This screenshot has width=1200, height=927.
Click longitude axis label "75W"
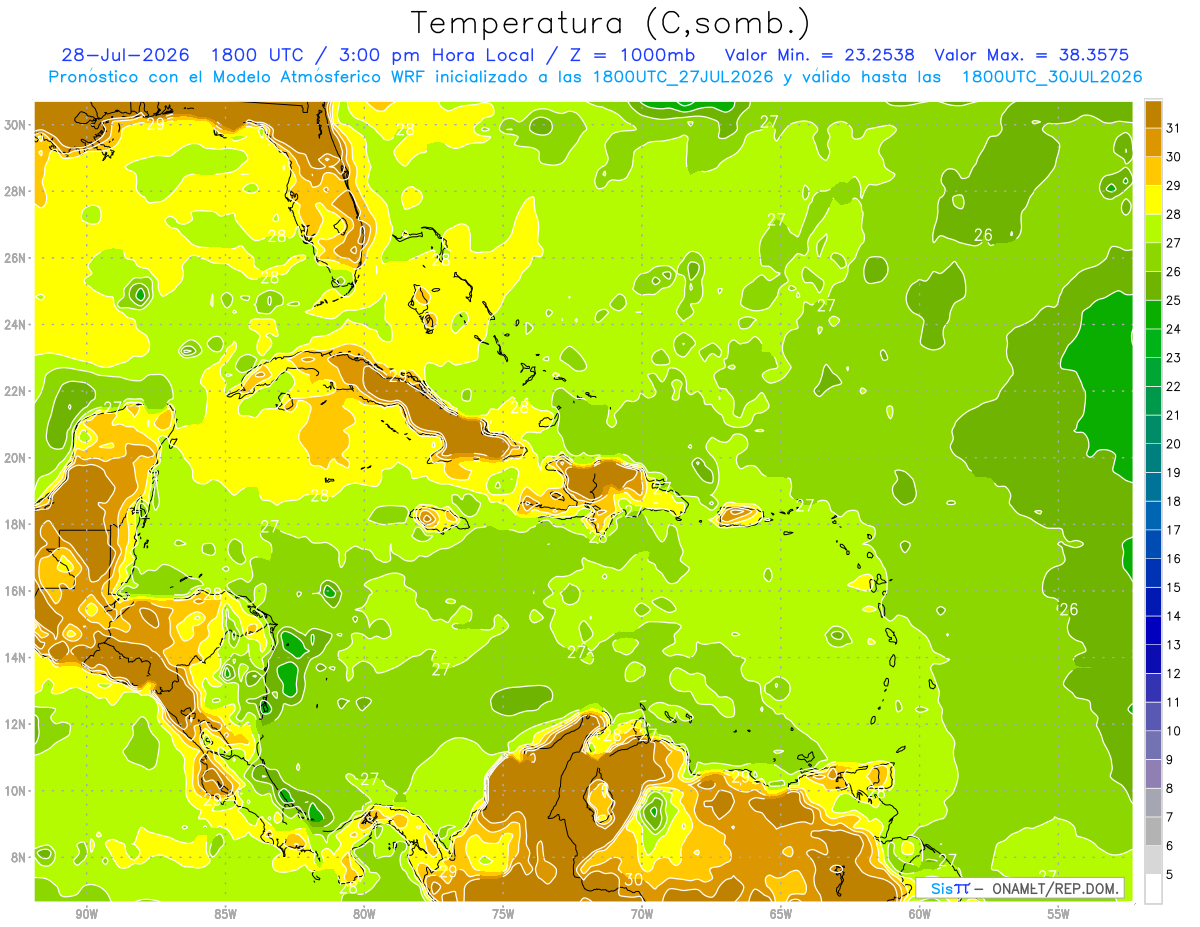point(503,914)
